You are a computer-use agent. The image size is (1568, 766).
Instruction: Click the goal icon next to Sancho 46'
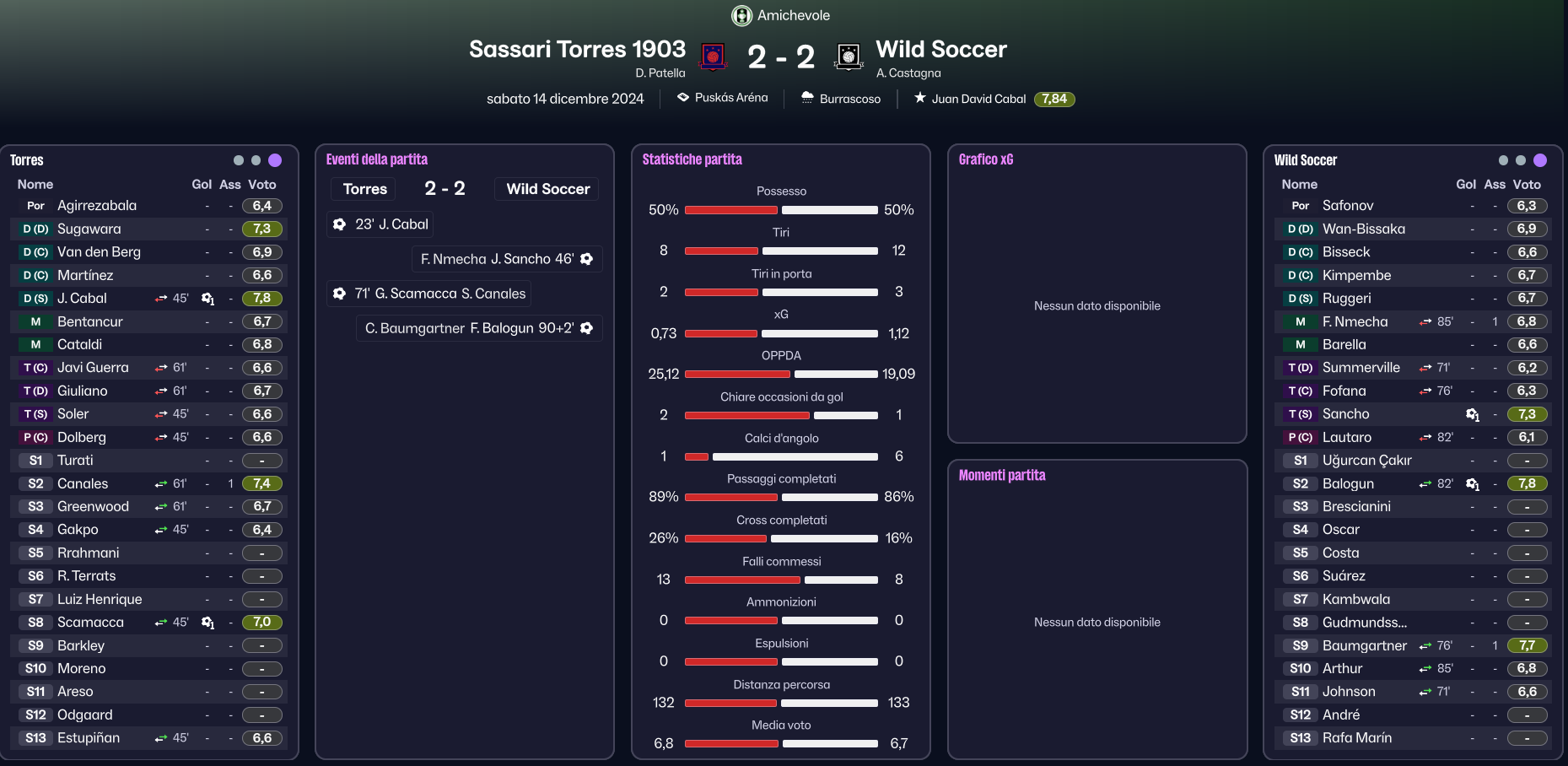click(587, 259)
